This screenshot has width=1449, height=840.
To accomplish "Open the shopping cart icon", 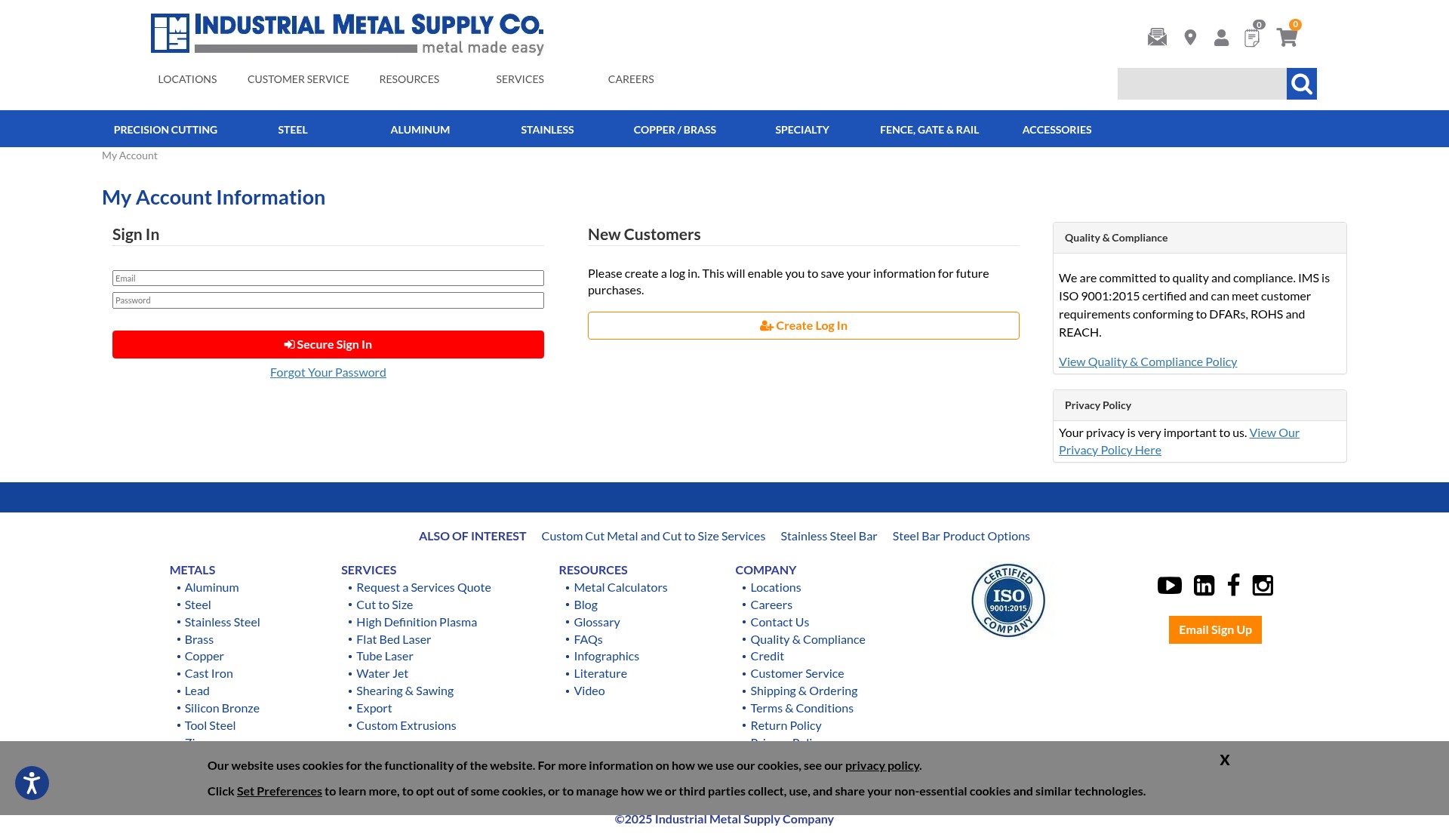I will 1287,35.
